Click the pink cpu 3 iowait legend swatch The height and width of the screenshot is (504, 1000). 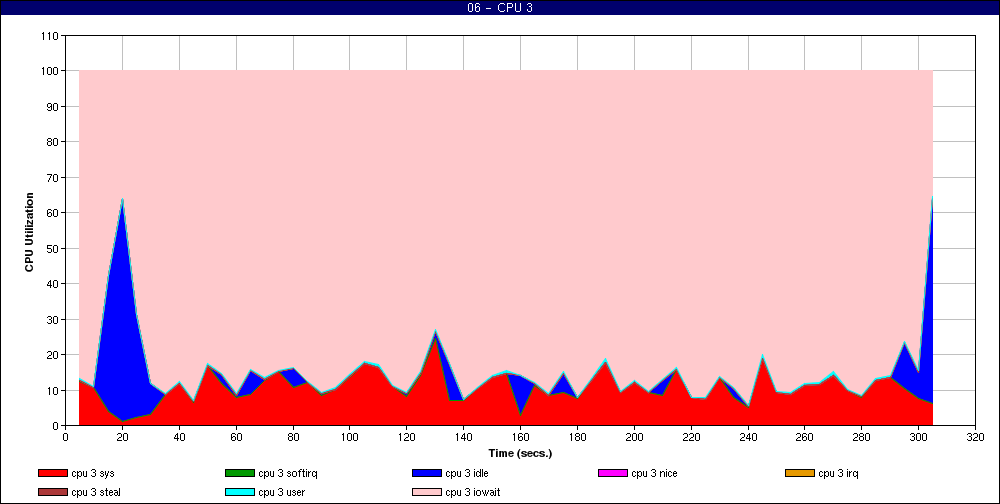click(426, 493)
